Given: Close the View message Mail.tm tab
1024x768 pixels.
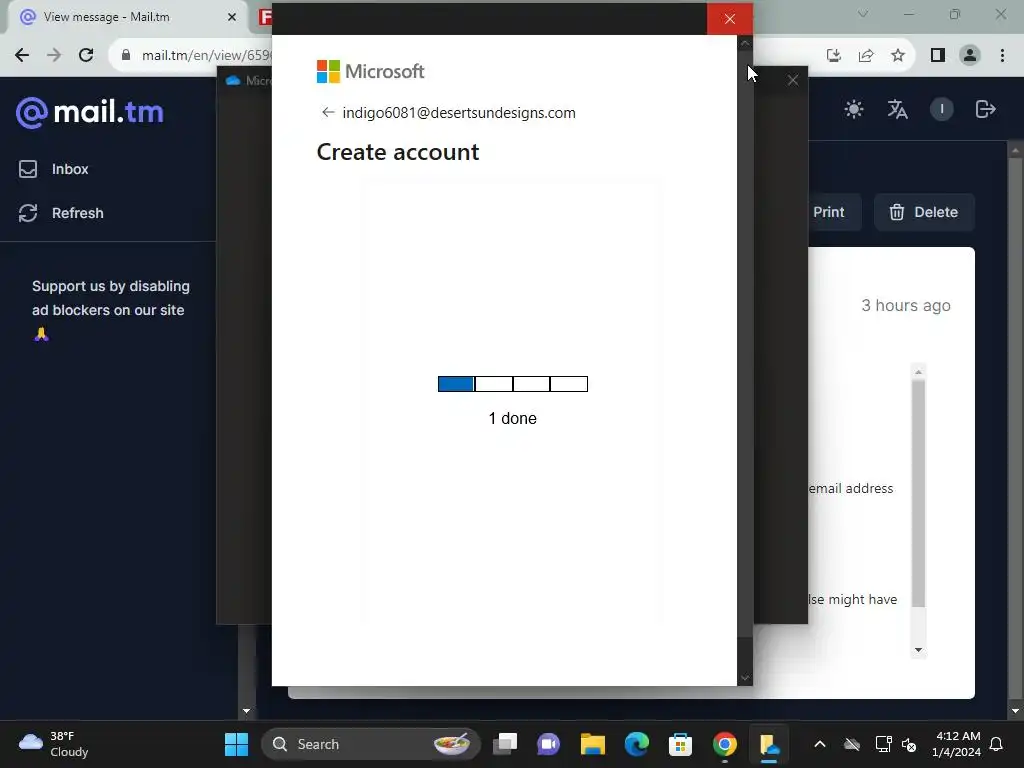Looking at the screenshot, I should point(232,17).
